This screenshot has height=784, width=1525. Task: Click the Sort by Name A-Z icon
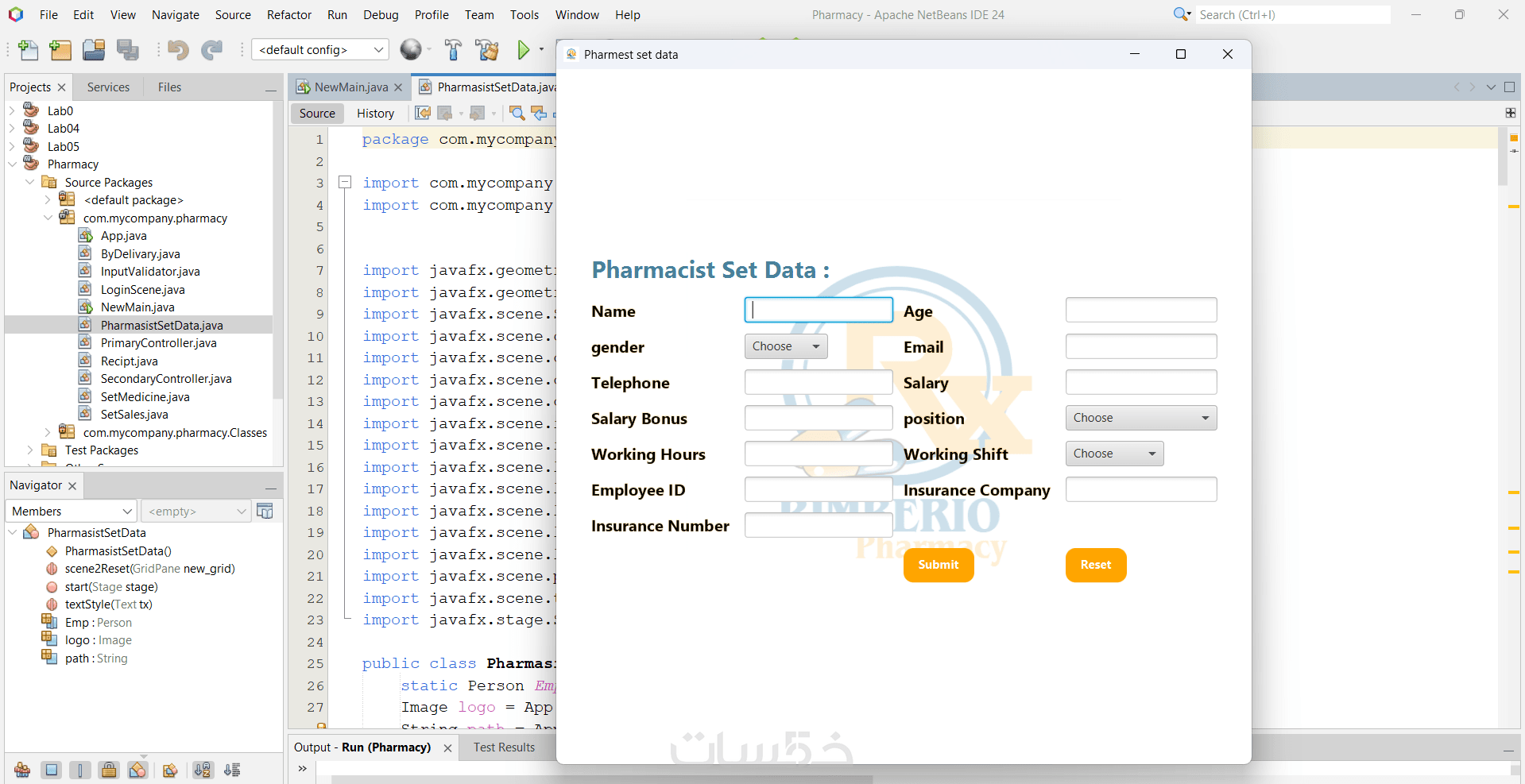point(203,770)
